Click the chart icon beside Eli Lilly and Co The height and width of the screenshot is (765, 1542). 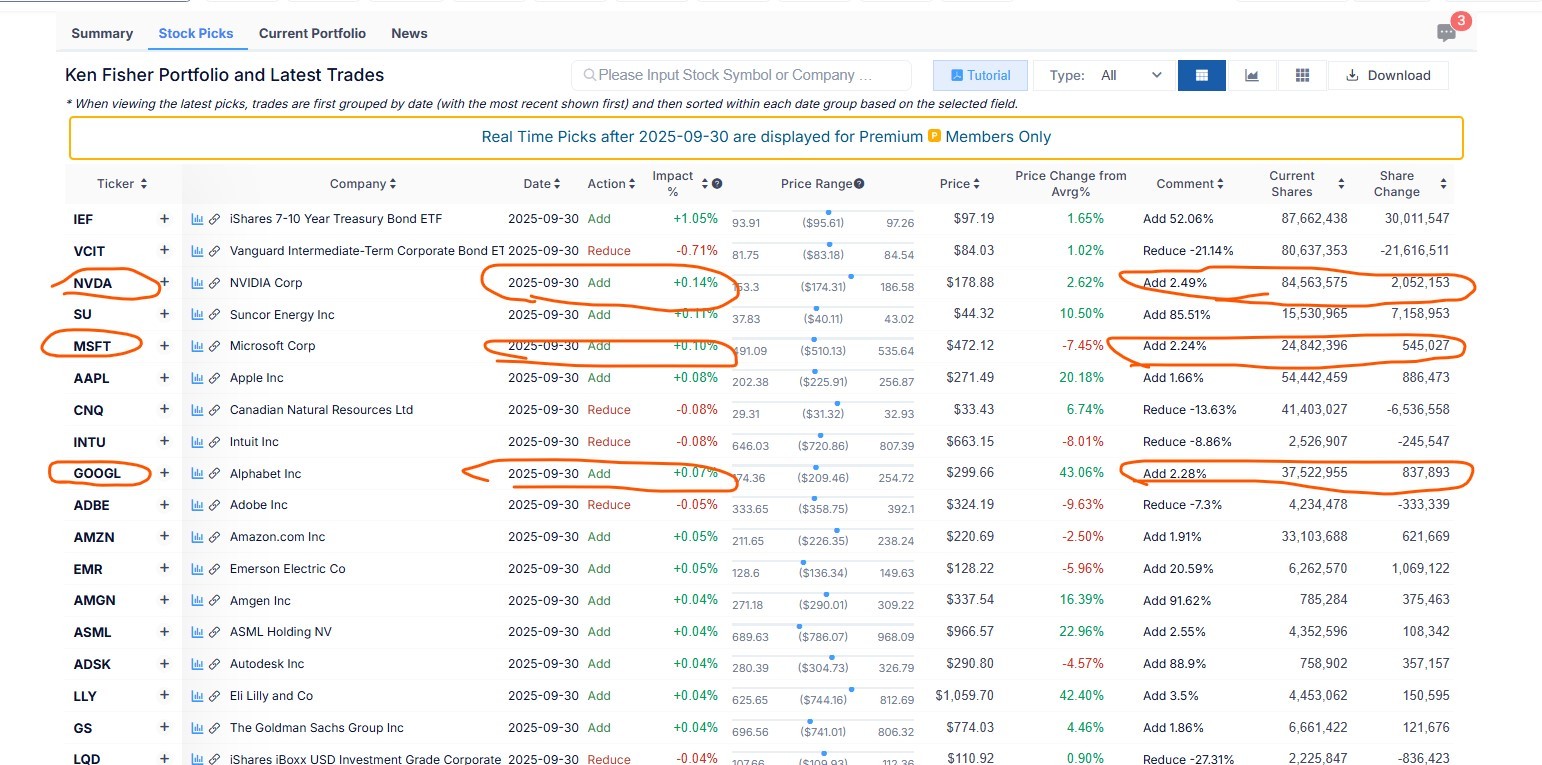tap(197, 696)
